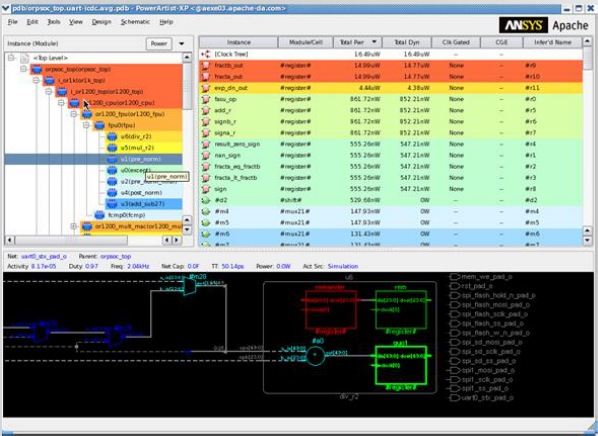Open the View menu
598x436 pixels.
76,22
